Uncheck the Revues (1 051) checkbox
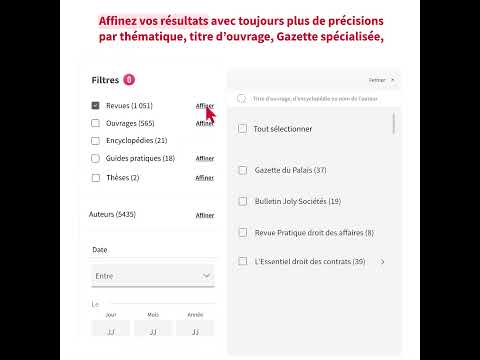Image resolution: width=480 pixels, height=360 pixels. click(95, 106)
